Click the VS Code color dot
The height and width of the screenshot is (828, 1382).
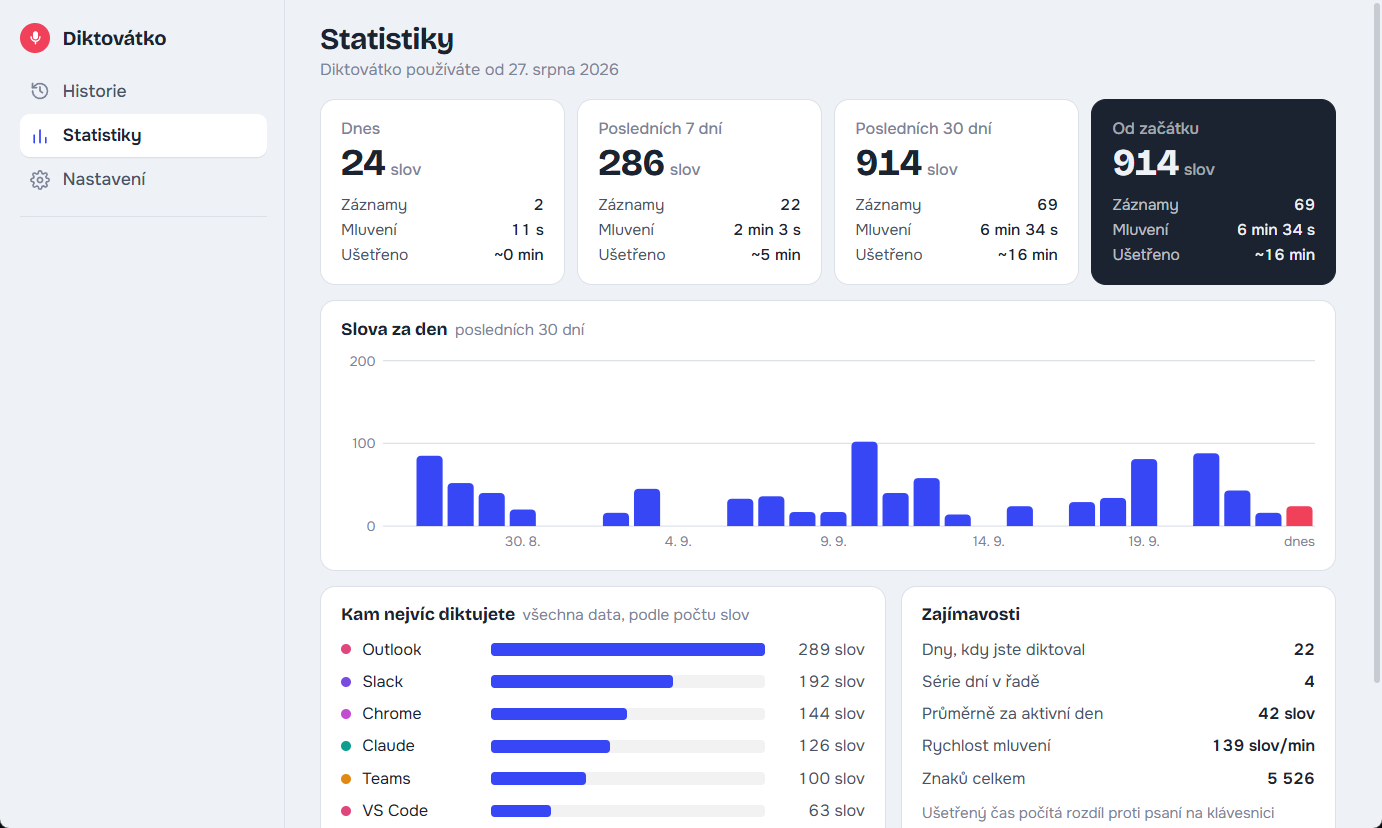point(346,810)
